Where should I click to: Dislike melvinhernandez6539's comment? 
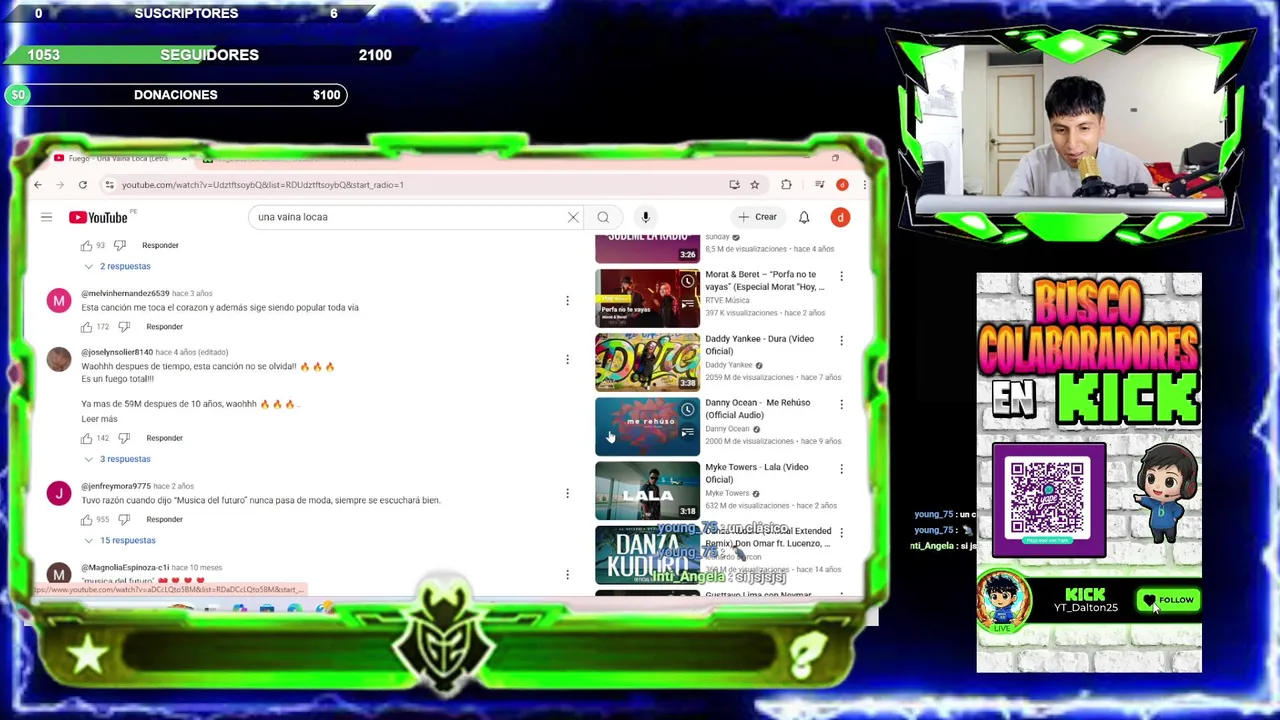(x=124, y=327)
